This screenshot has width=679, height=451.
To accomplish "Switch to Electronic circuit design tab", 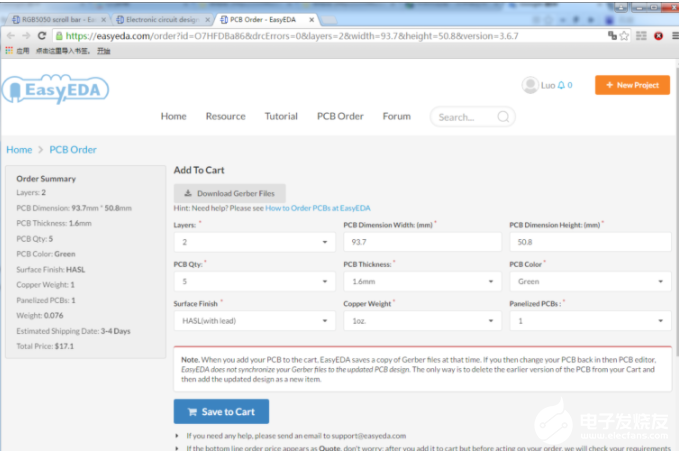I will [162, 19].
